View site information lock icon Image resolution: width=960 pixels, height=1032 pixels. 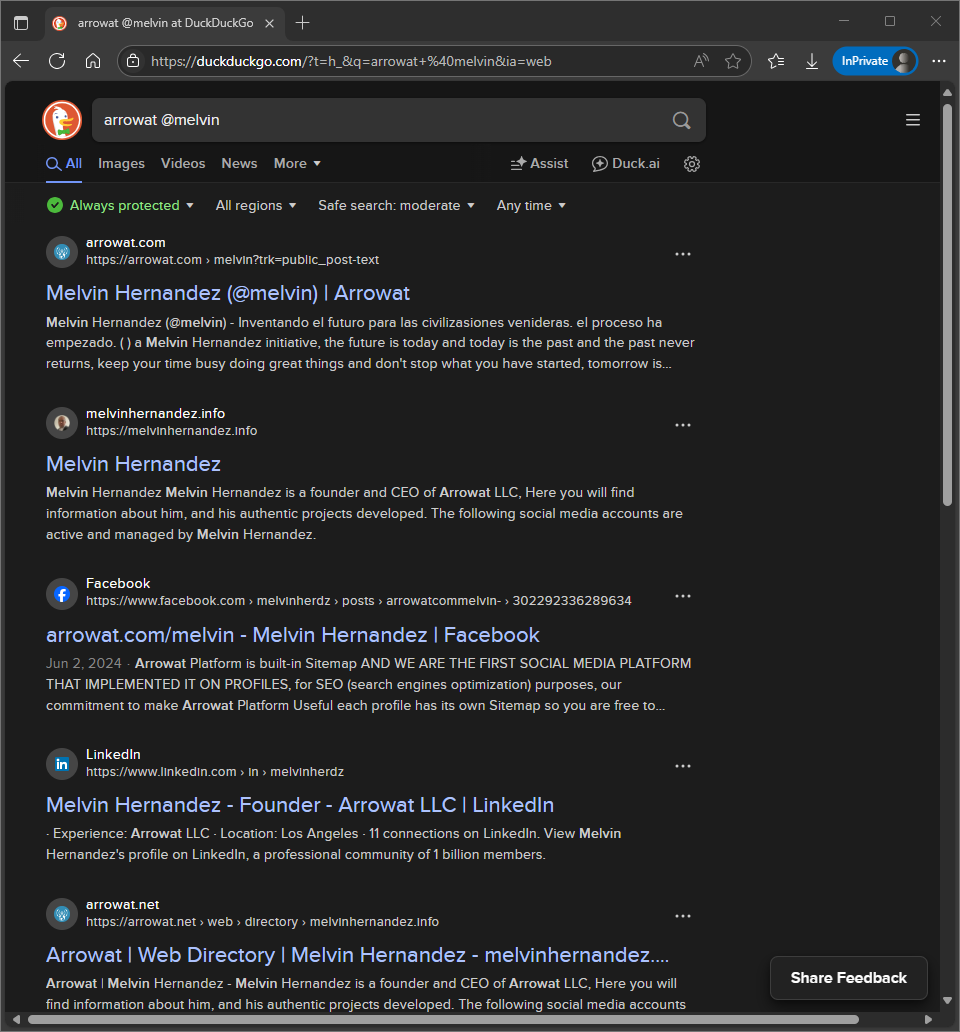coord(133,61)
